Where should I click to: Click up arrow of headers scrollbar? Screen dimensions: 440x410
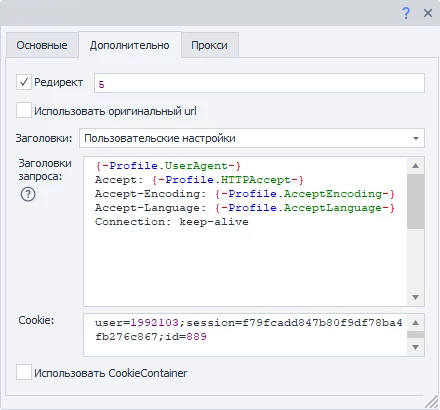pyautogui.click(x=416, y=166)
